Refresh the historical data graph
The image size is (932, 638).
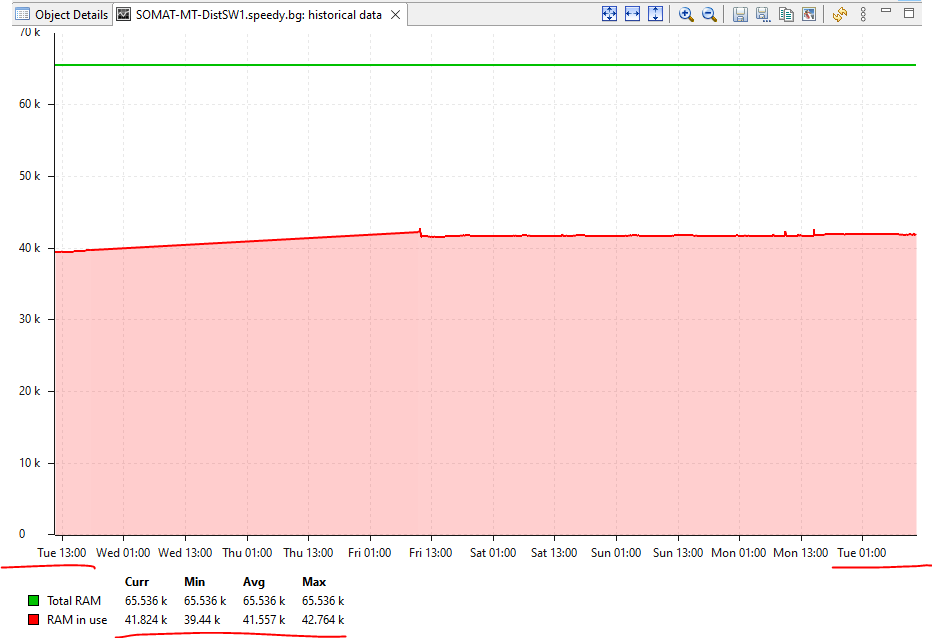tap(839, 14)
